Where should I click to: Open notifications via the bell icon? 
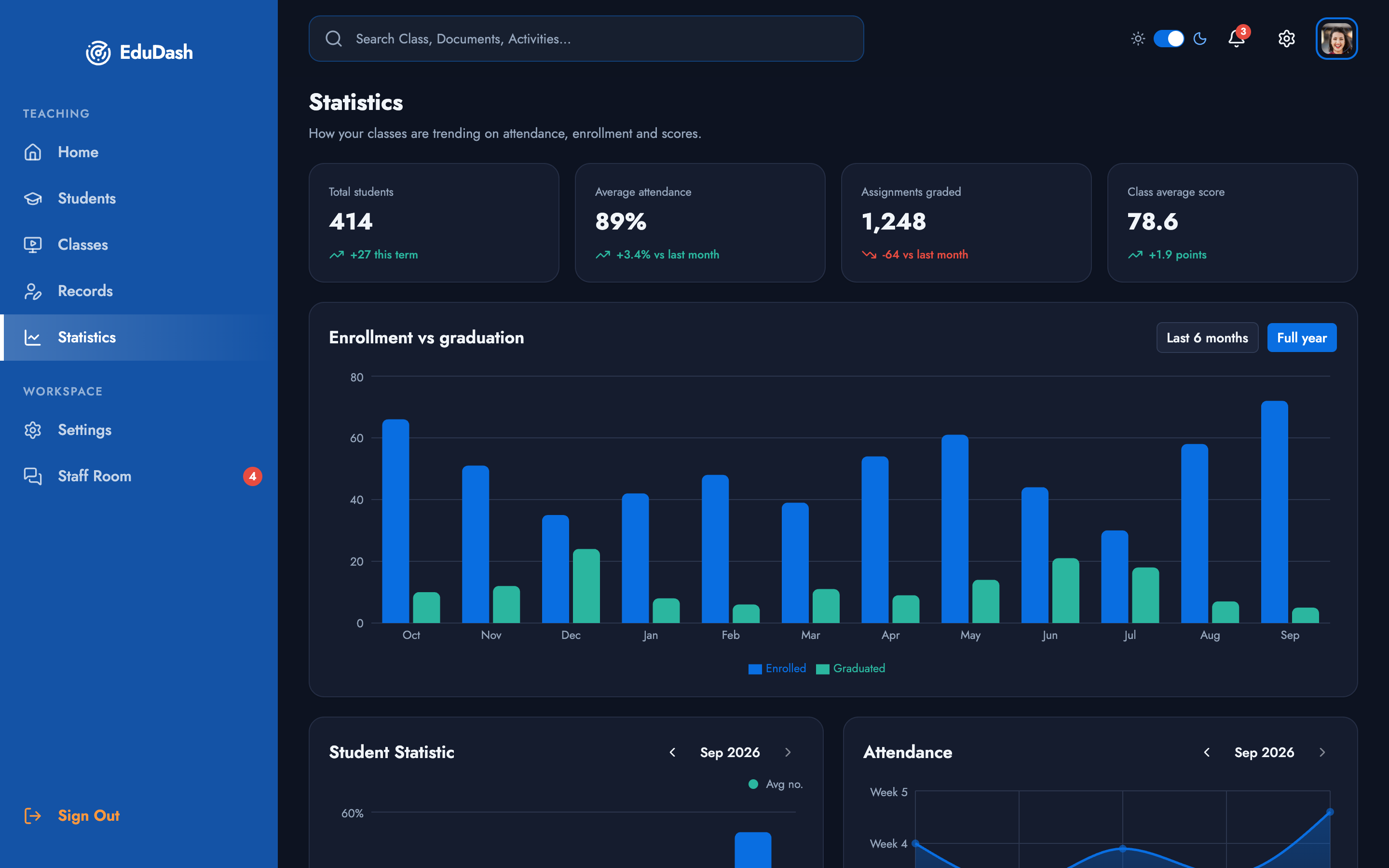[x=1236, y=39]
